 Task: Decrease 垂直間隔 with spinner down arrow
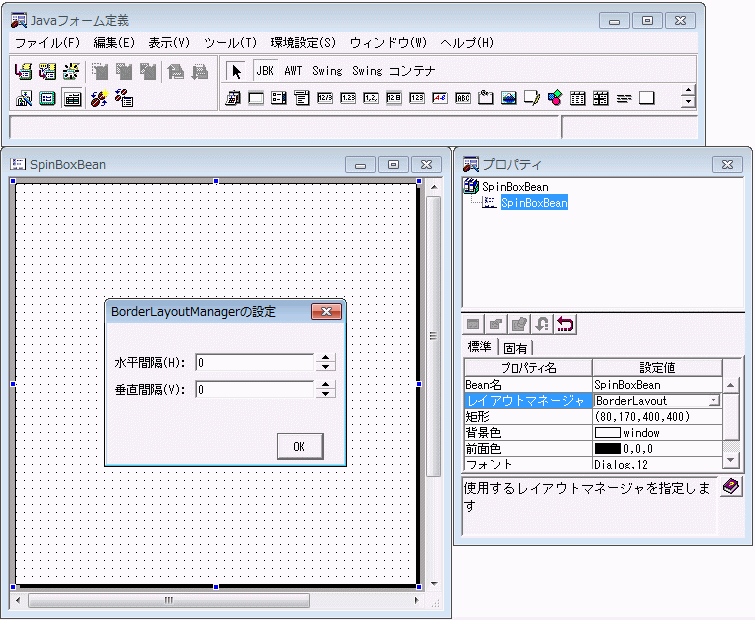pos(326,394)
